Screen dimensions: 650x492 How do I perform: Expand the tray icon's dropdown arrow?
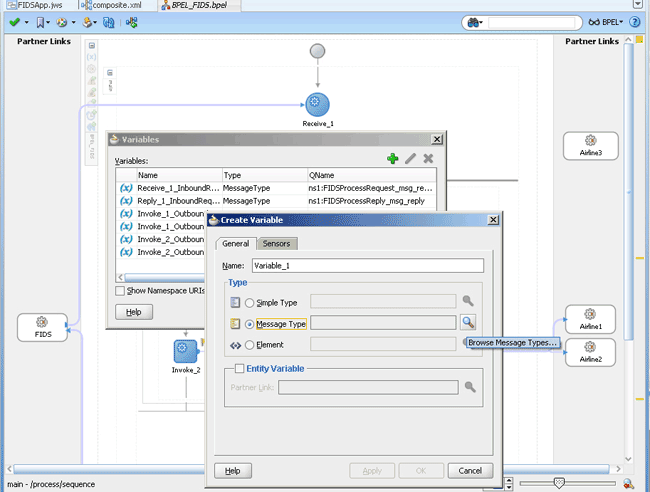(95, 22)
